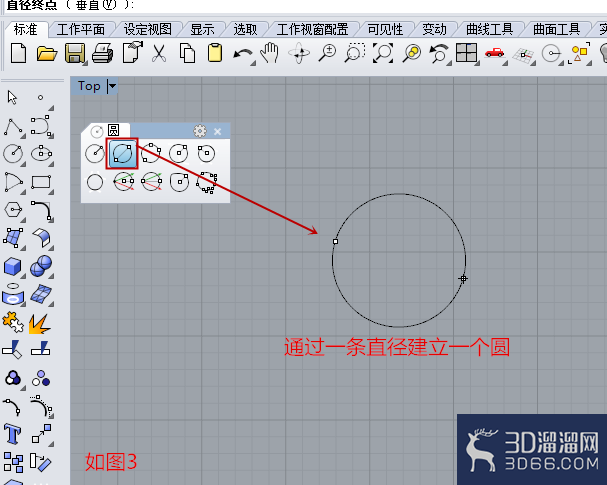Viewport: 607px width, 485px height.
Task: Click the Circle tool in left sidebar
Action: click(x=13, y=154)
